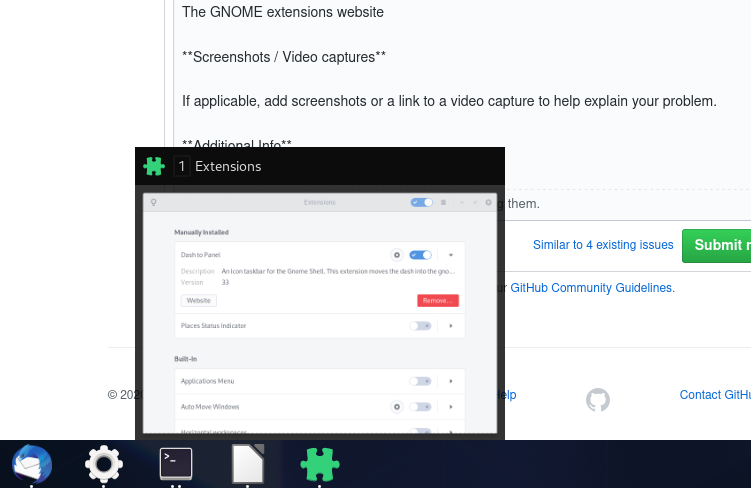Toggle Places Status Indicator switch in preview
The image size is (751, 488).
click(x=421, y=326)
